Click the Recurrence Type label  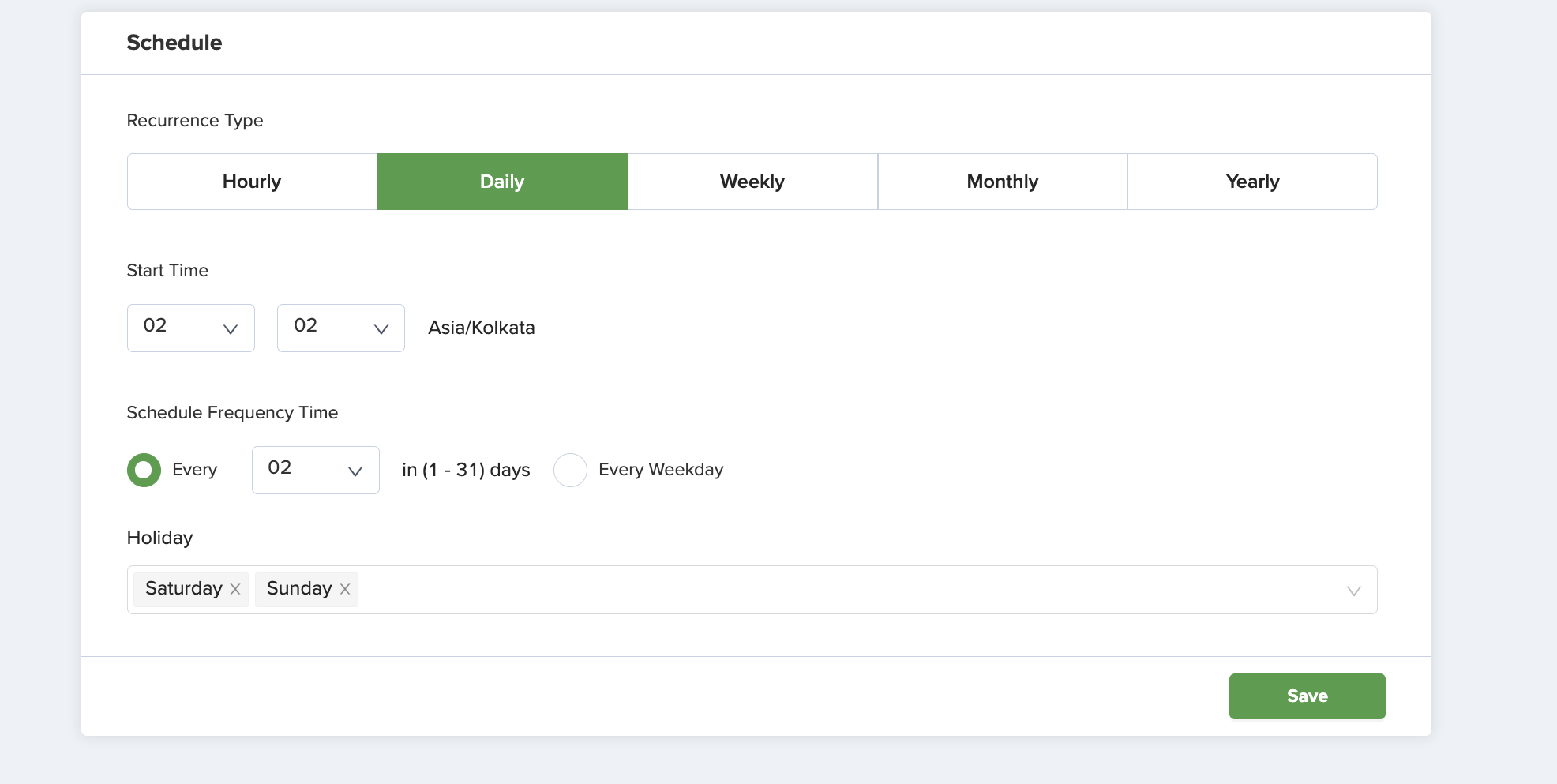[195, 121]
